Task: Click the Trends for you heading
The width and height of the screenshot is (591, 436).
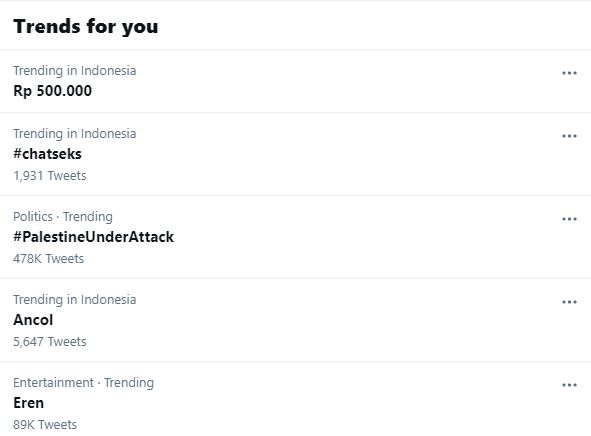Action: tap(86, 26)
